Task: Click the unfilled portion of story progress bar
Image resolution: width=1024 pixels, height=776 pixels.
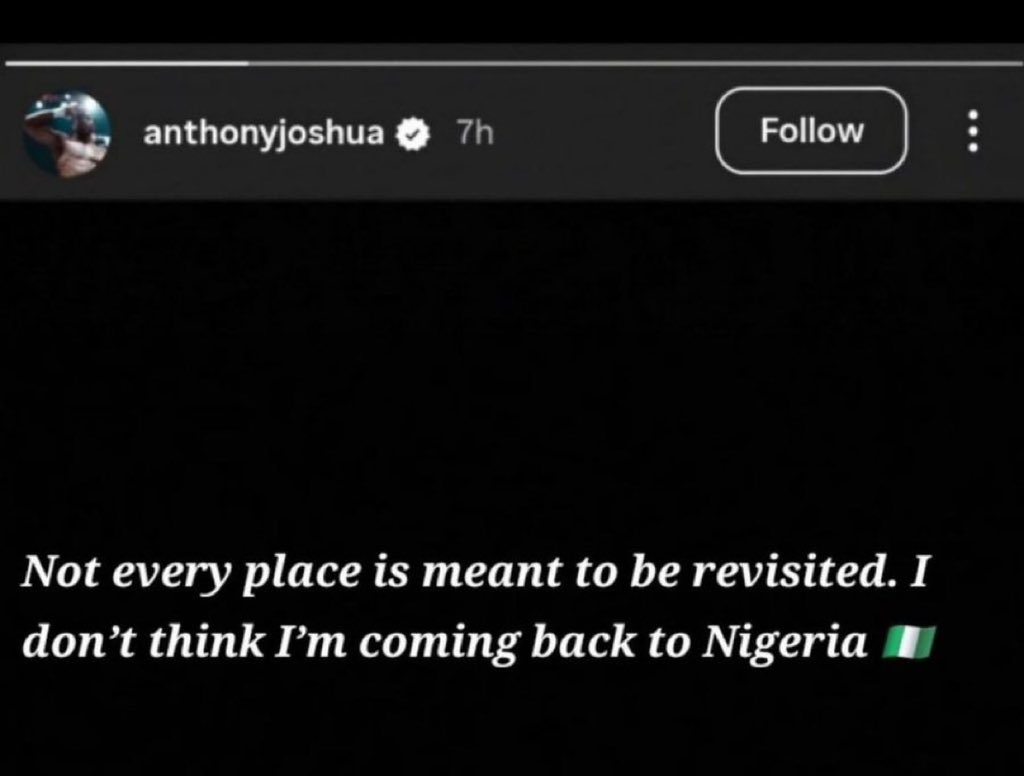Action: pyautogui.click(x=630, y=63)
